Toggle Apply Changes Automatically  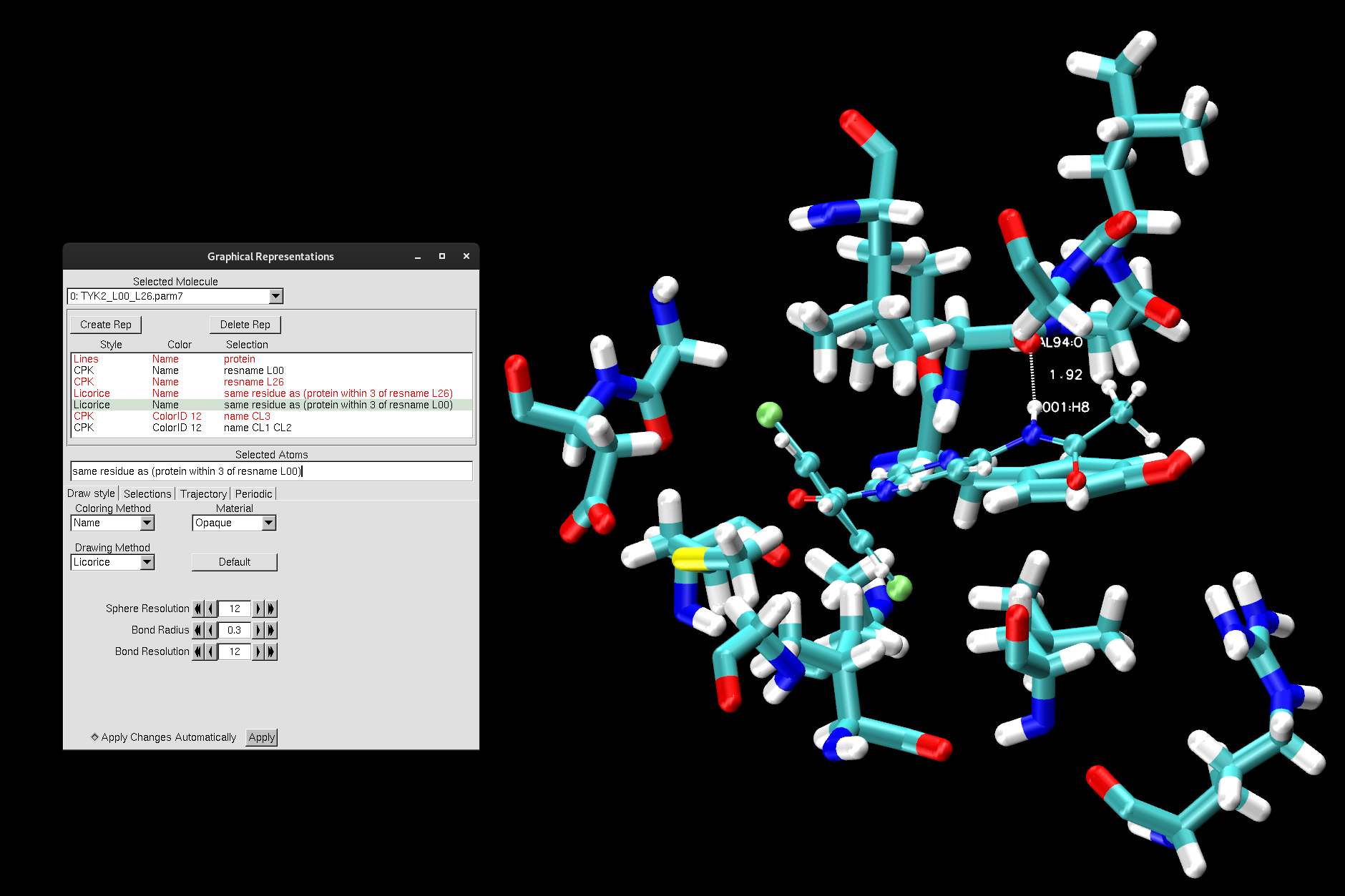(94, 737)
